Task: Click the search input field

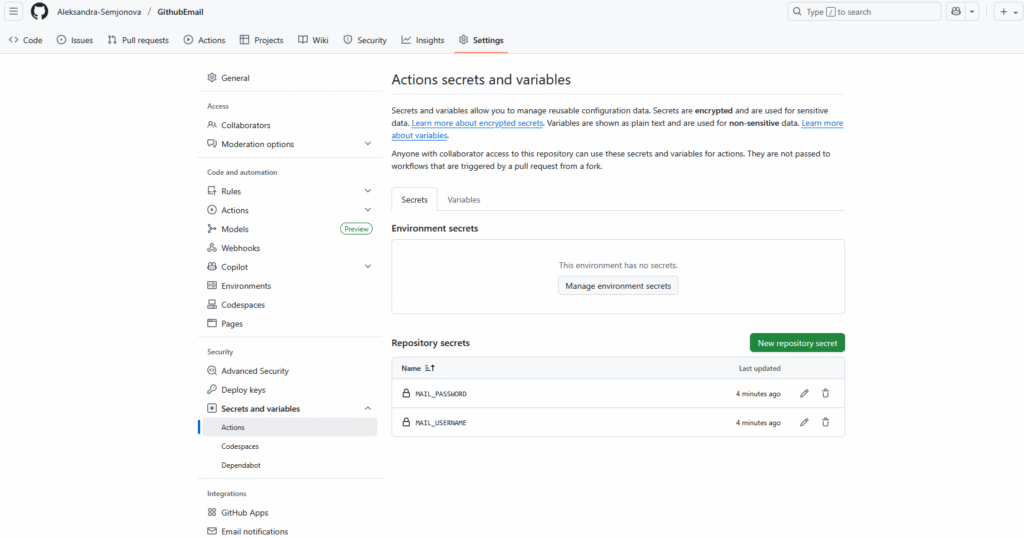Action: [x=863, y=12]
